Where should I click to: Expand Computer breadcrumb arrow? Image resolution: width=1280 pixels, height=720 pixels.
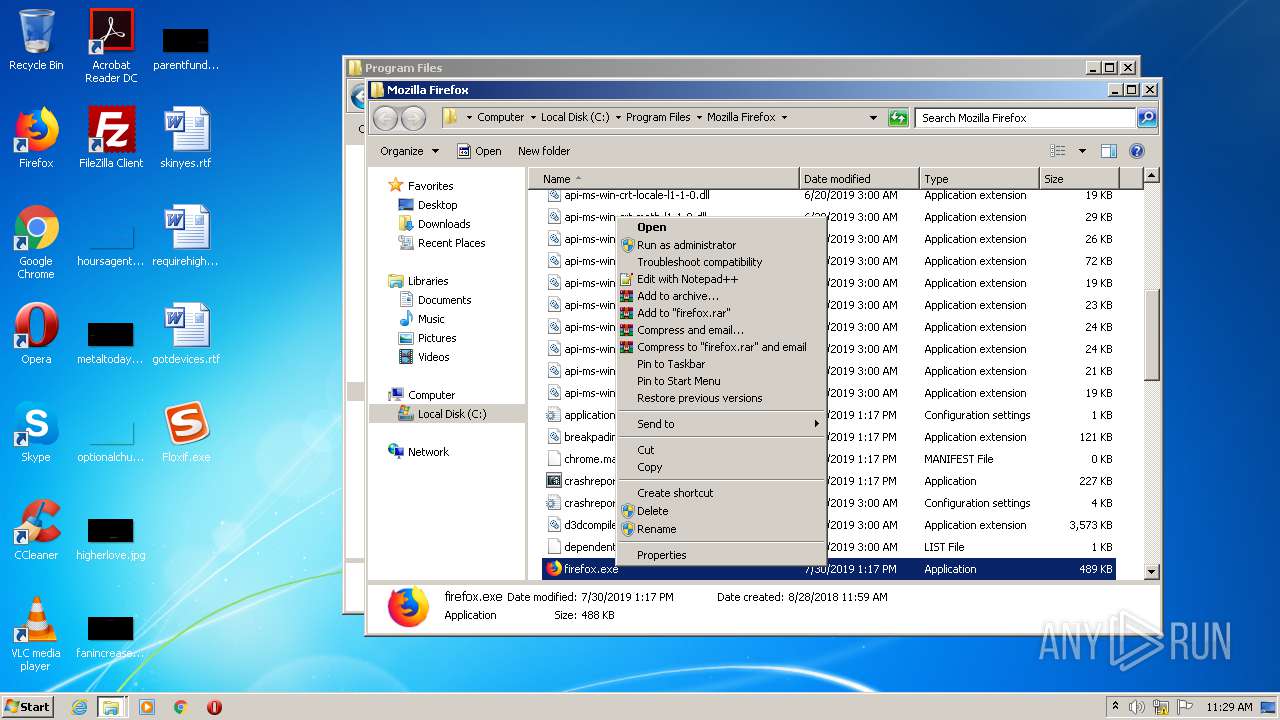click(533, 118)
